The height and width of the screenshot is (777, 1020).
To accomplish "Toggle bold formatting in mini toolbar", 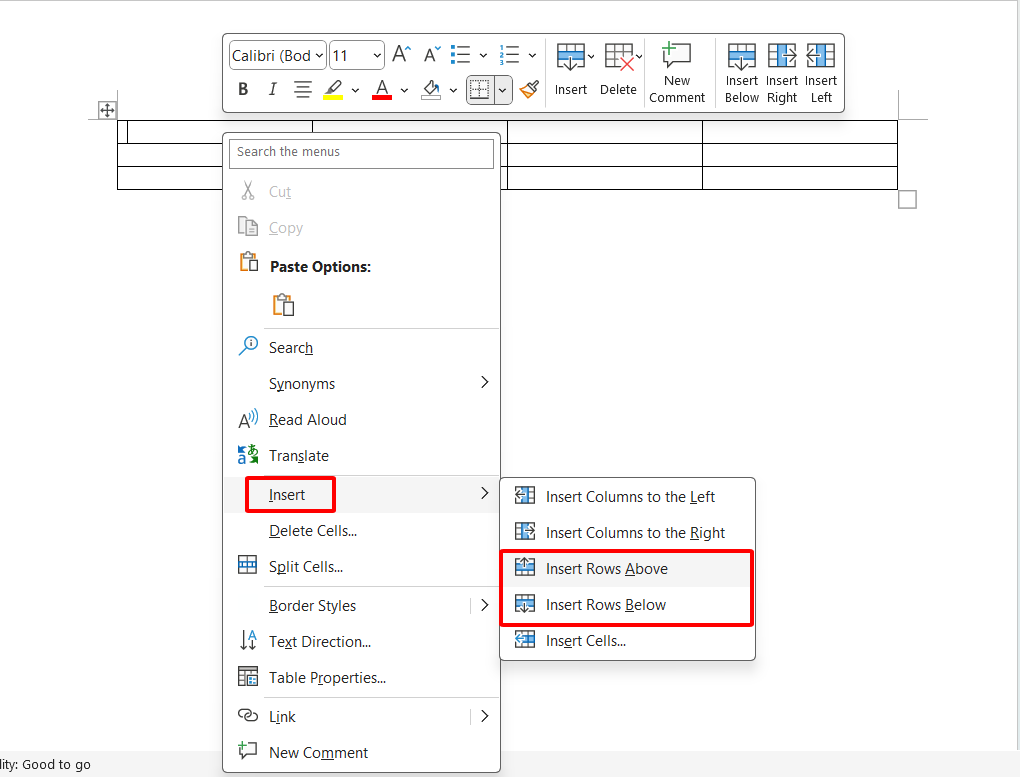I will (243, 90).
